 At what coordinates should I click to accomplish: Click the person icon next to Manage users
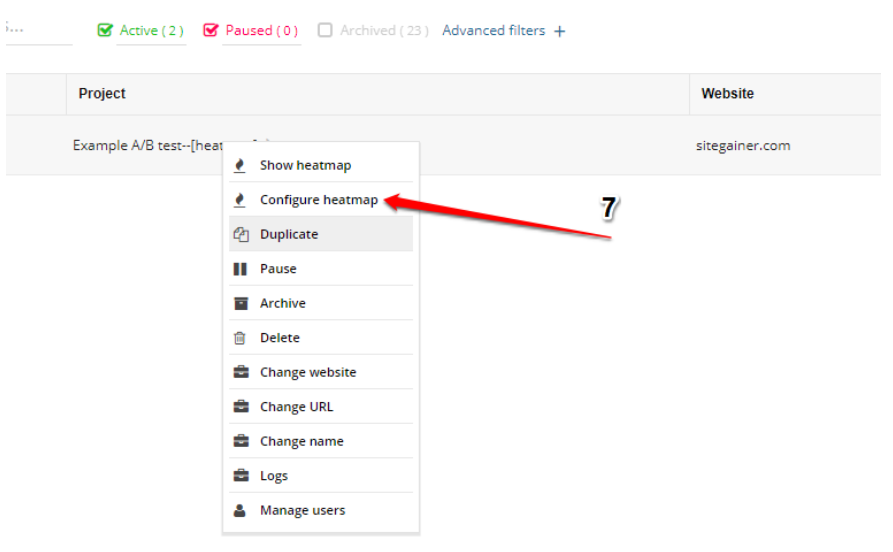coord(240,511)
